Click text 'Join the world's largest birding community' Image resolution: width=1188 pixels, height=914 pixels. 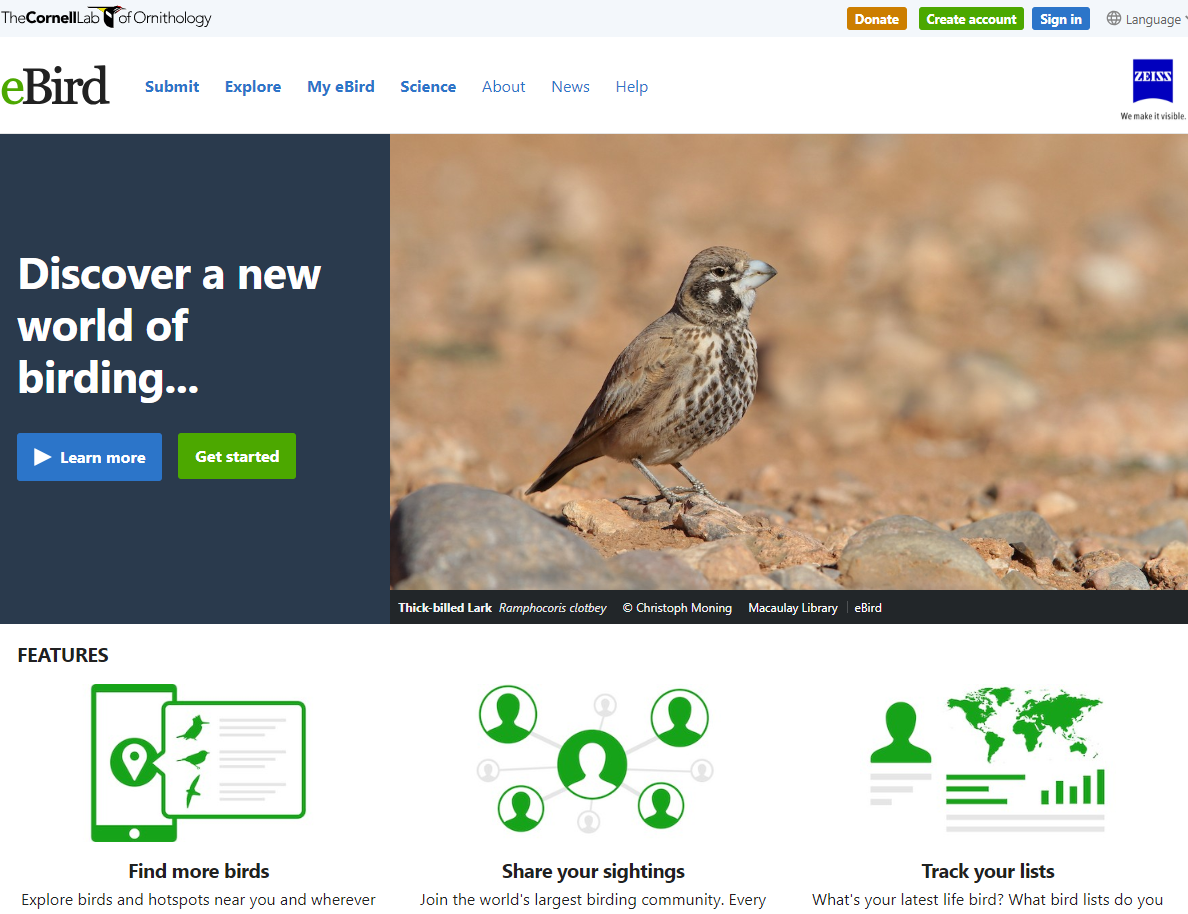click(x=571, y=900)
